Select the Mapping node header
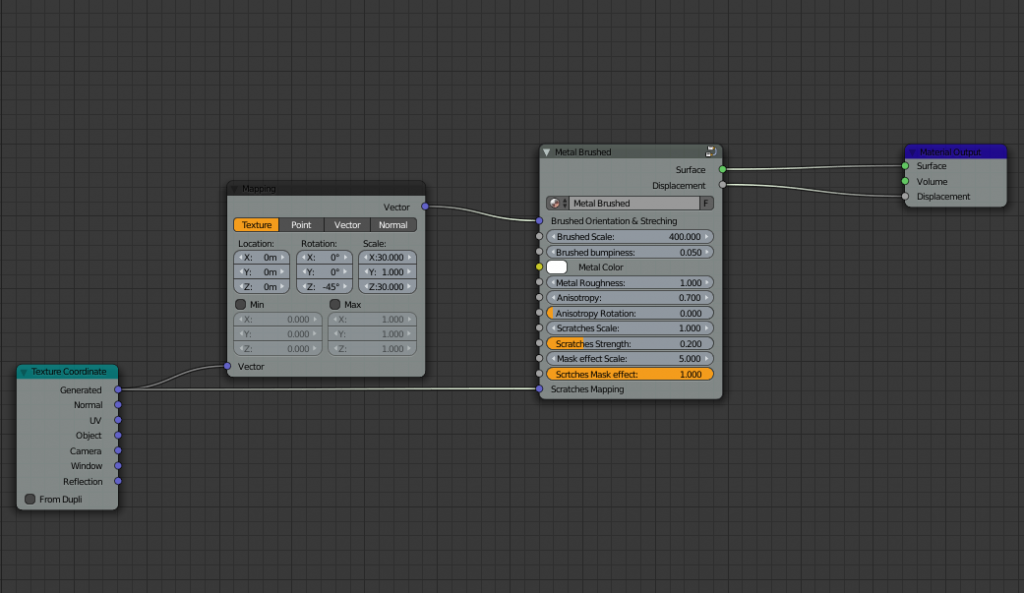 (x=326, y=189)
